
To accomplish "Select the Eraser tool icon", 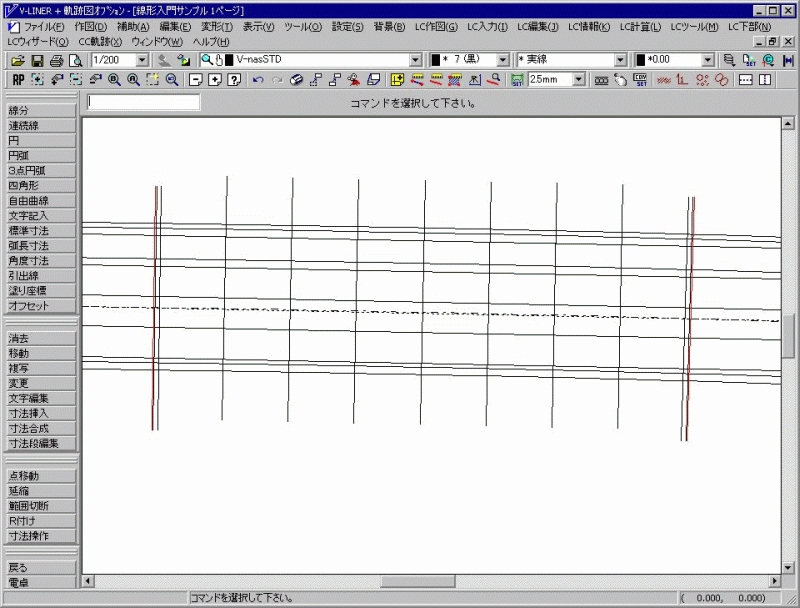I will click(x=297, y=80).
